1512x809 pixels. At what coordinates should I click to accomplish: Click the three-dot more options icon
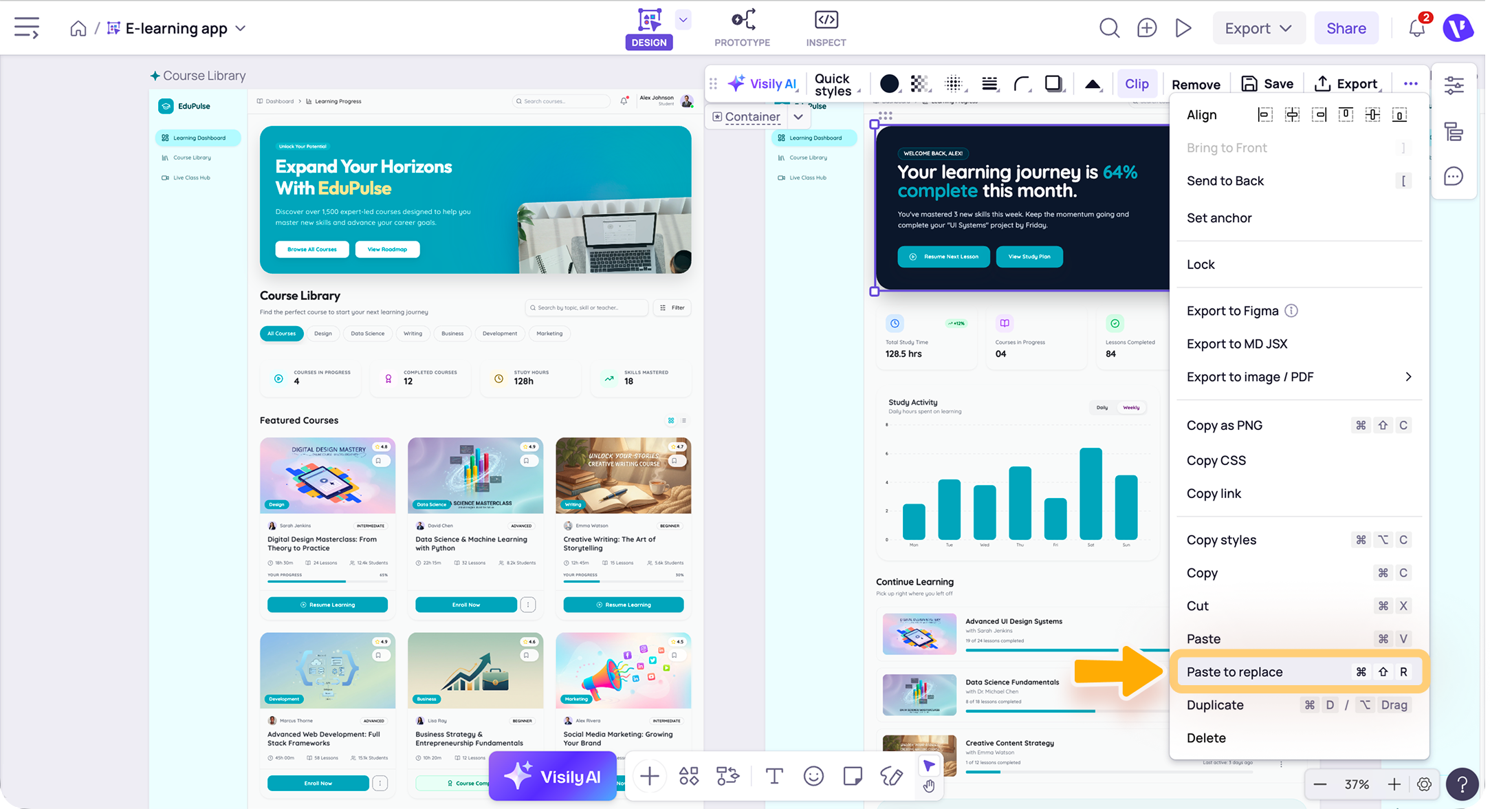1411,84
